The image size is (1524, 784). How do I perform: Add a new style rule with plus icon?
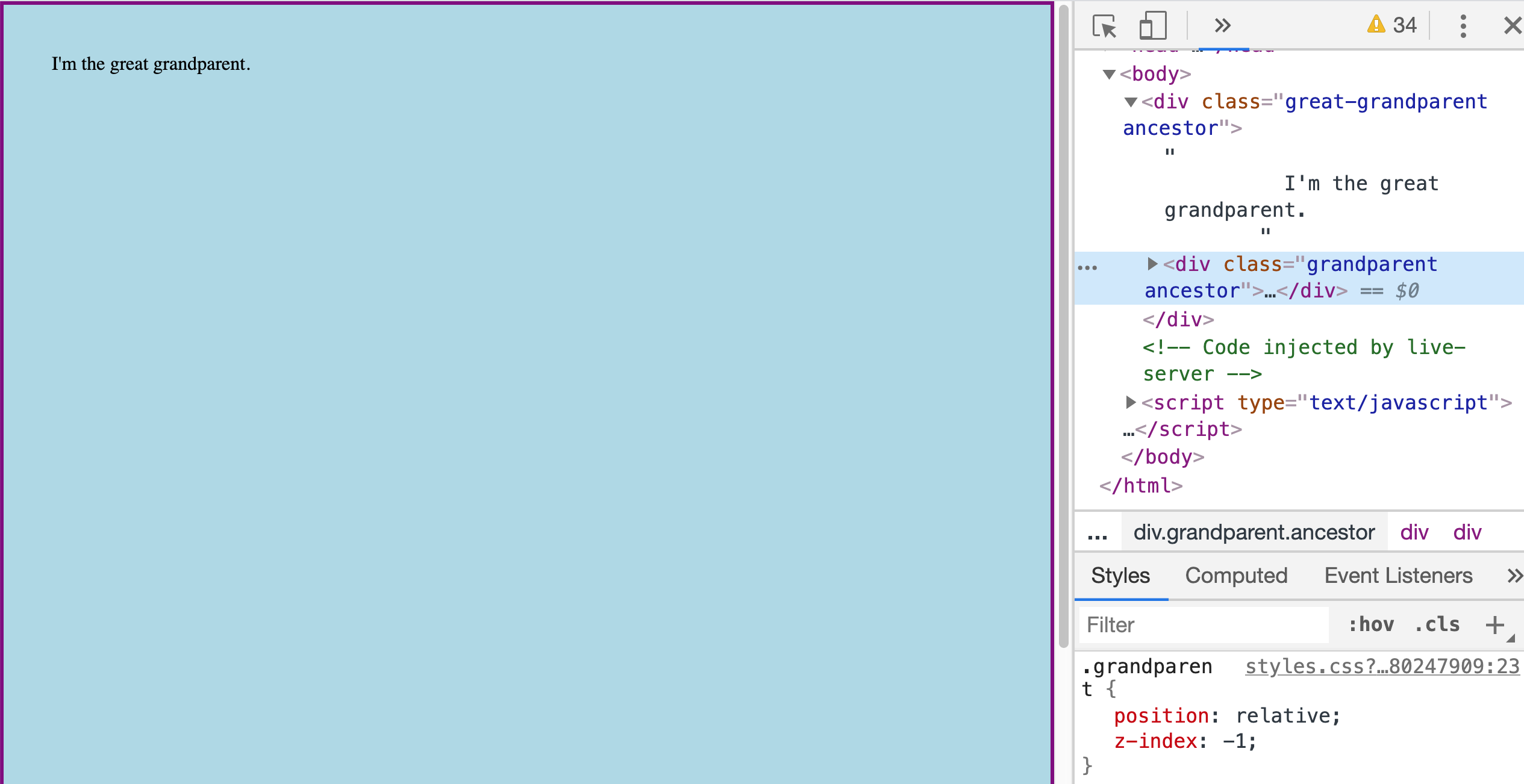pos(1495,625)
